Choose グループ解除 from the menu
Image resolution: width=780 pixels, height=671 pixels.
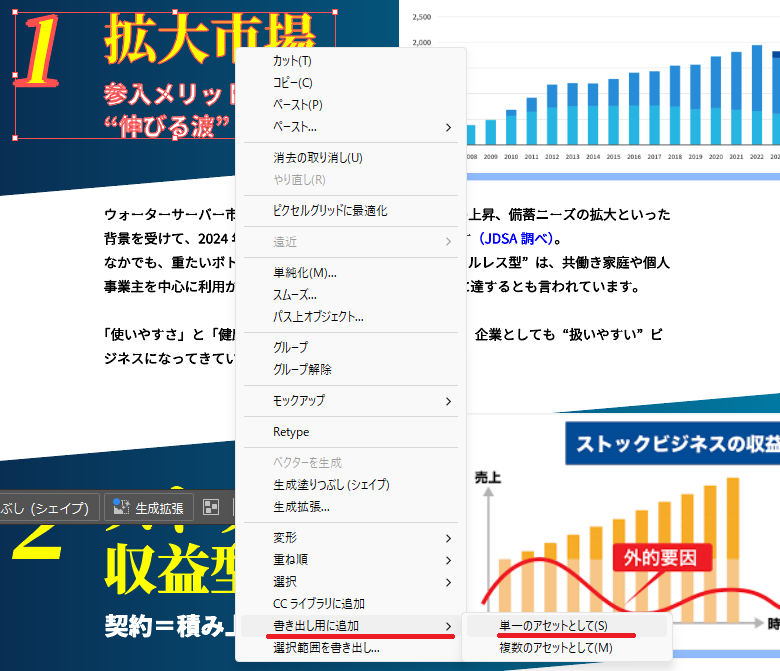click(302, 369)
